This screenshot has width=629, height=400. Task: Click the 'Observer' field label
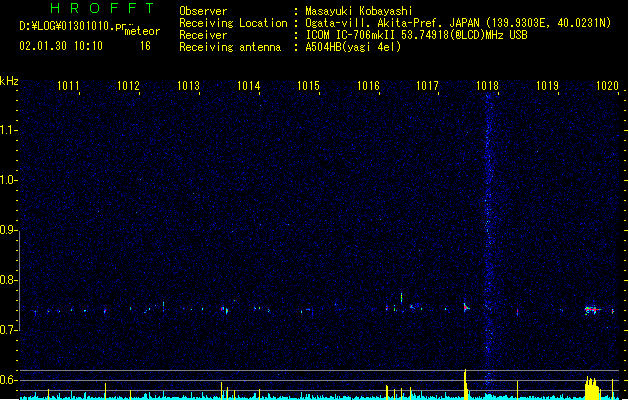click(203, 11)
